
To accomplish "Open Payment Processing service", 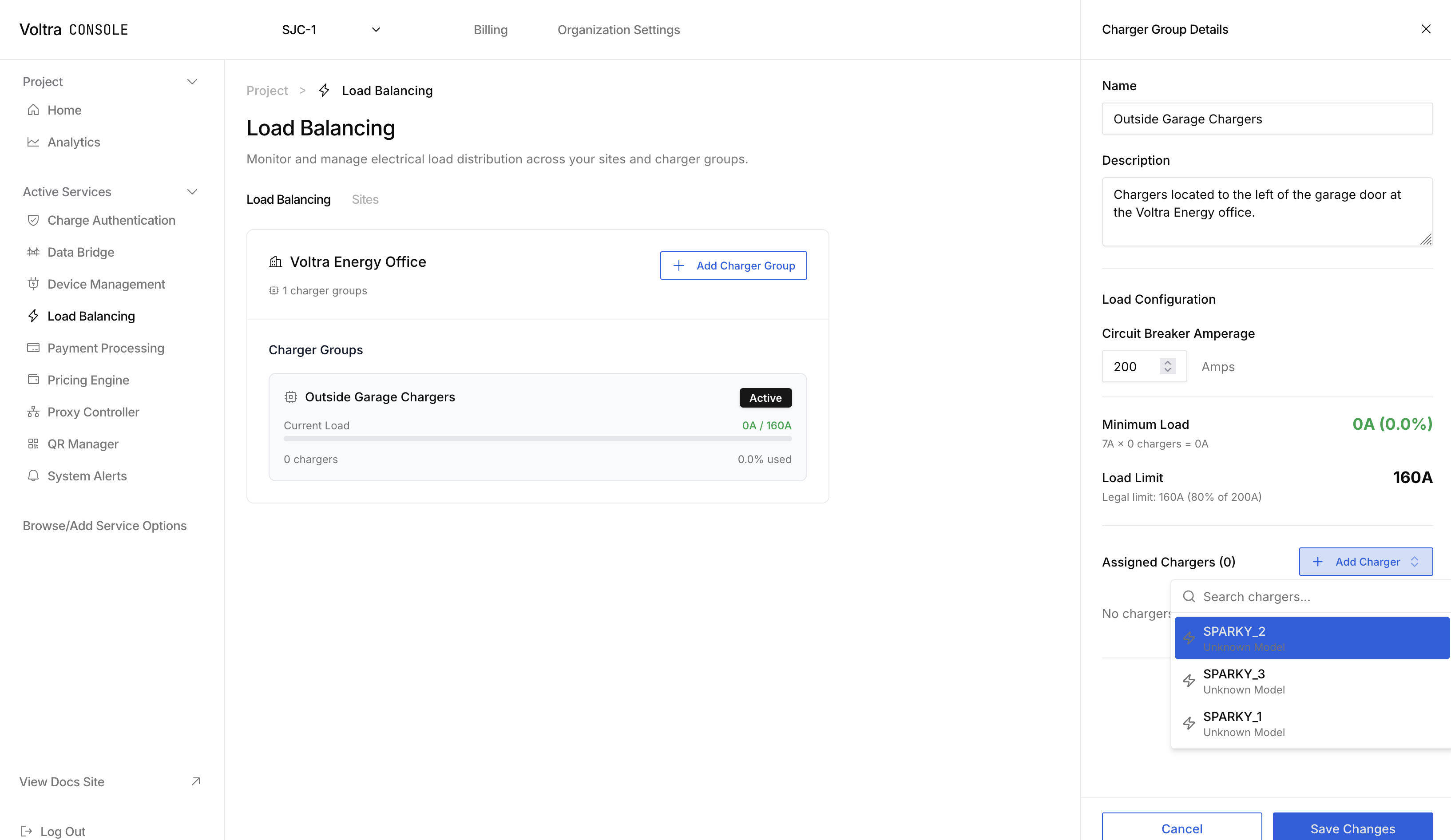I will click(105, 348).
